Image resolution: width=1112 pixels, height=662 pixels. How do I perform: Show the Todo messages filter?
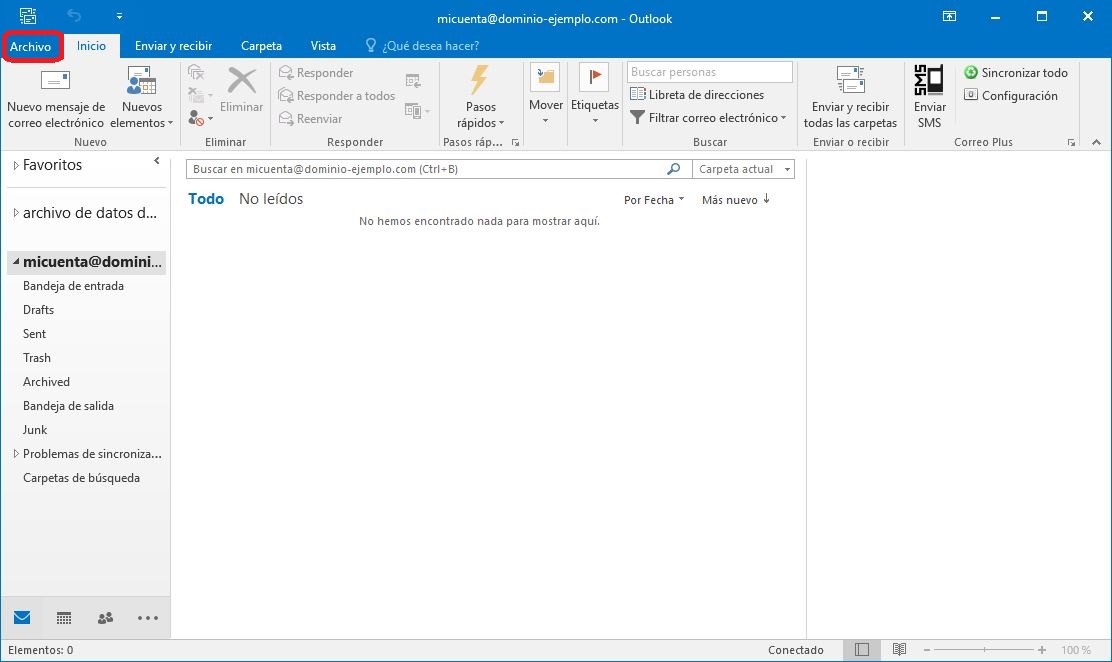tap(206, 199)
